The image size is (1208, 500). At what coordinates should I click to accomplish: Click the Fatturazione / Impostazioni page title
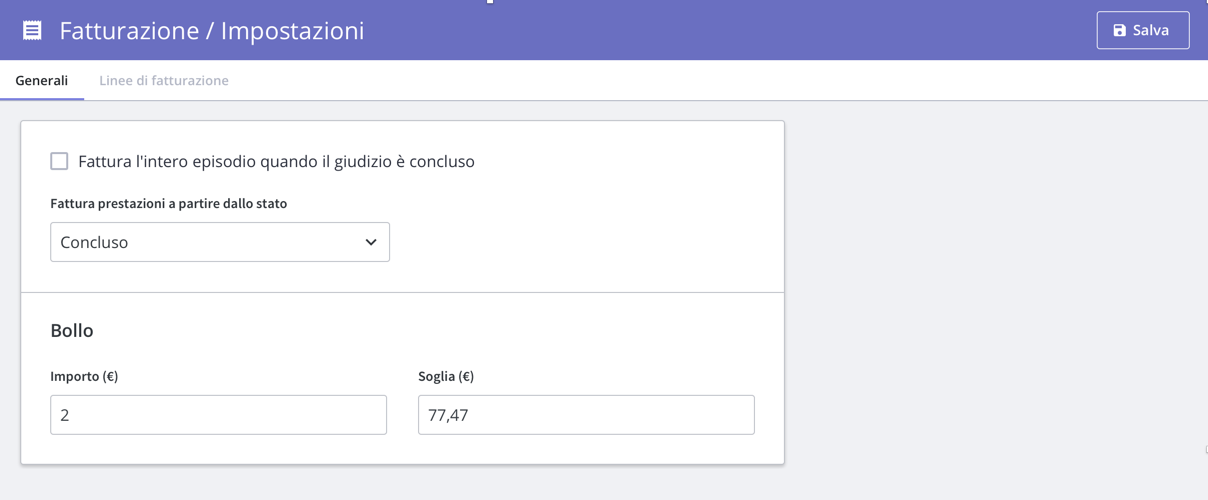(212, 30)
